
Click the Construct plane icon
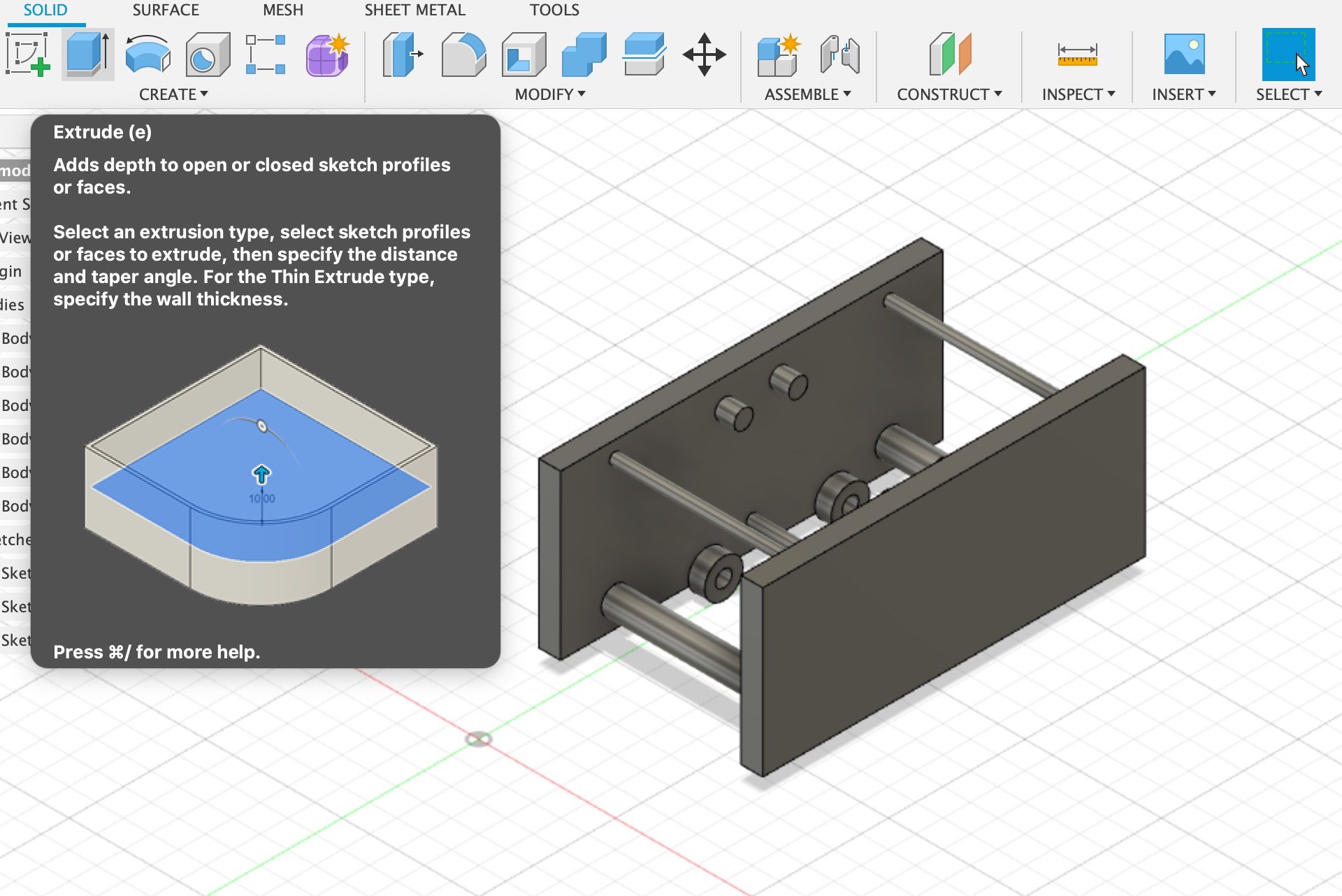[950, 54]
